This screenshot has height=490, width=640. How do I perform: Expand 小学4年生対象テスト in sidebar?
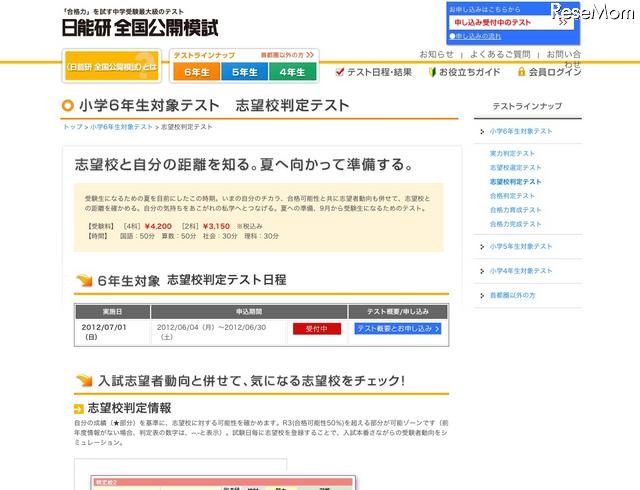tap(521, 271)
